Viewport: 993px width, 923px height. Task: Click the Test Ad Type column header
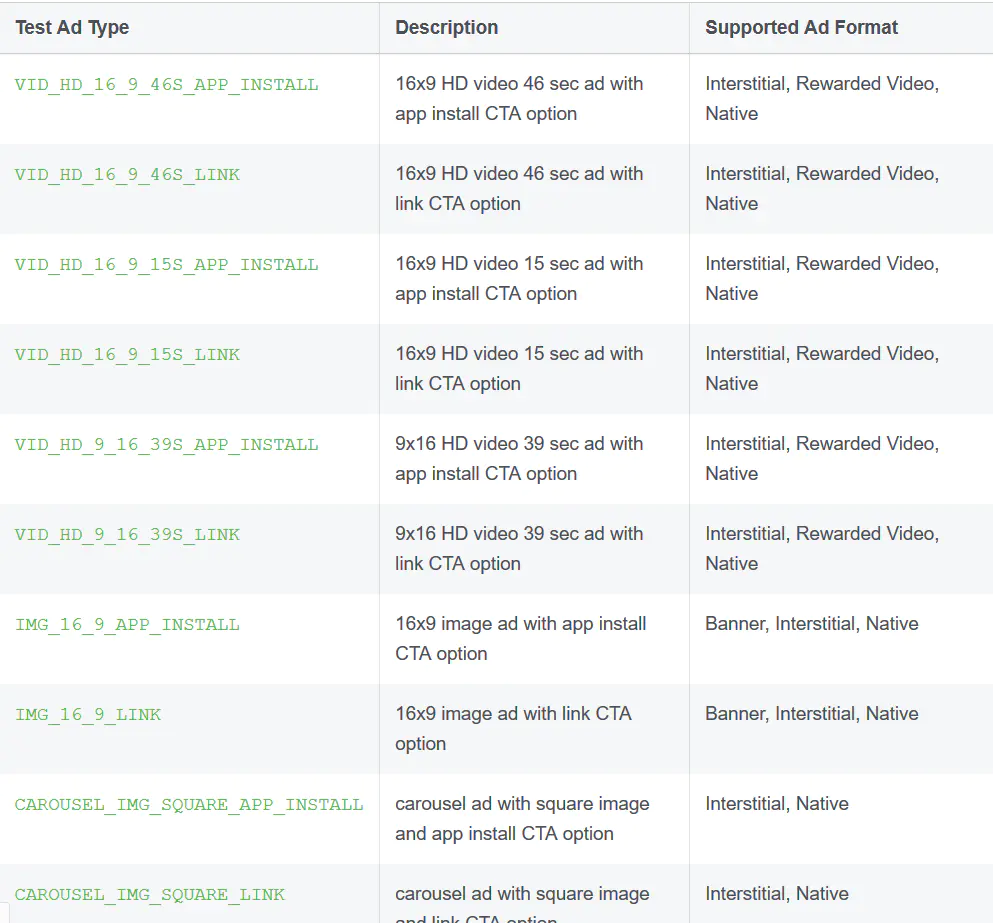72,28
